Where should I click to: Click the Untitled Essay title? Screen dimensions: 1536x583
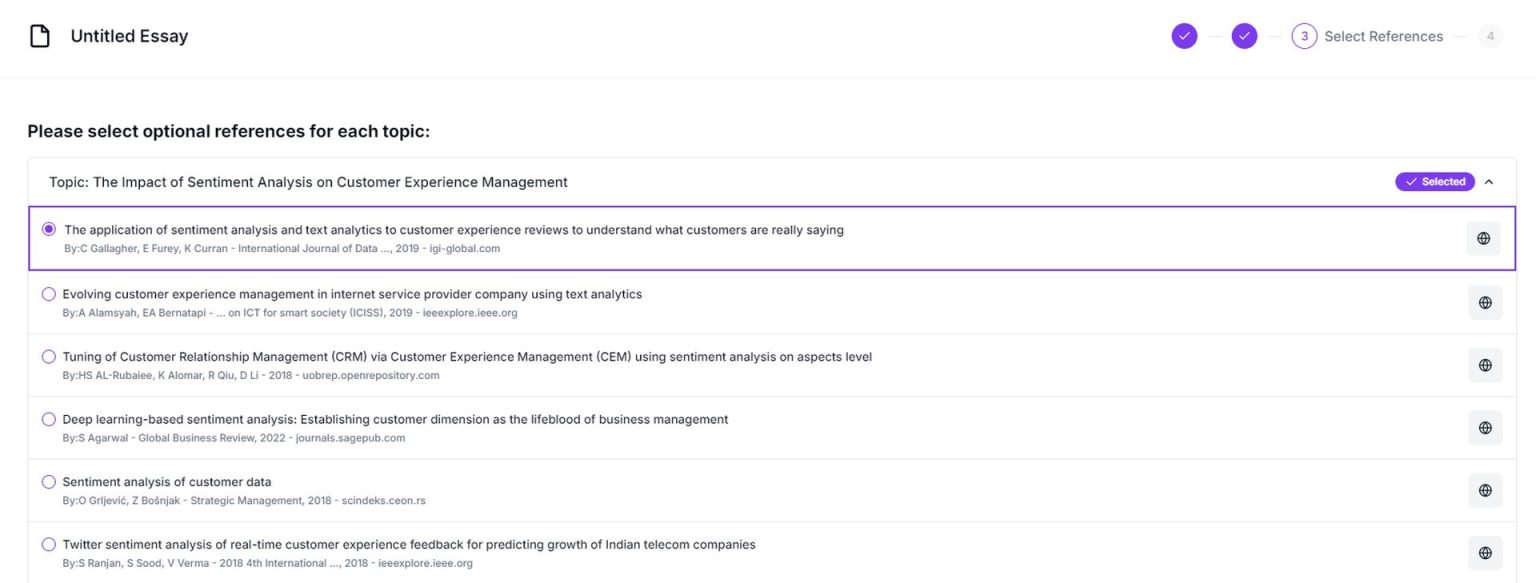tap(129, 37)
